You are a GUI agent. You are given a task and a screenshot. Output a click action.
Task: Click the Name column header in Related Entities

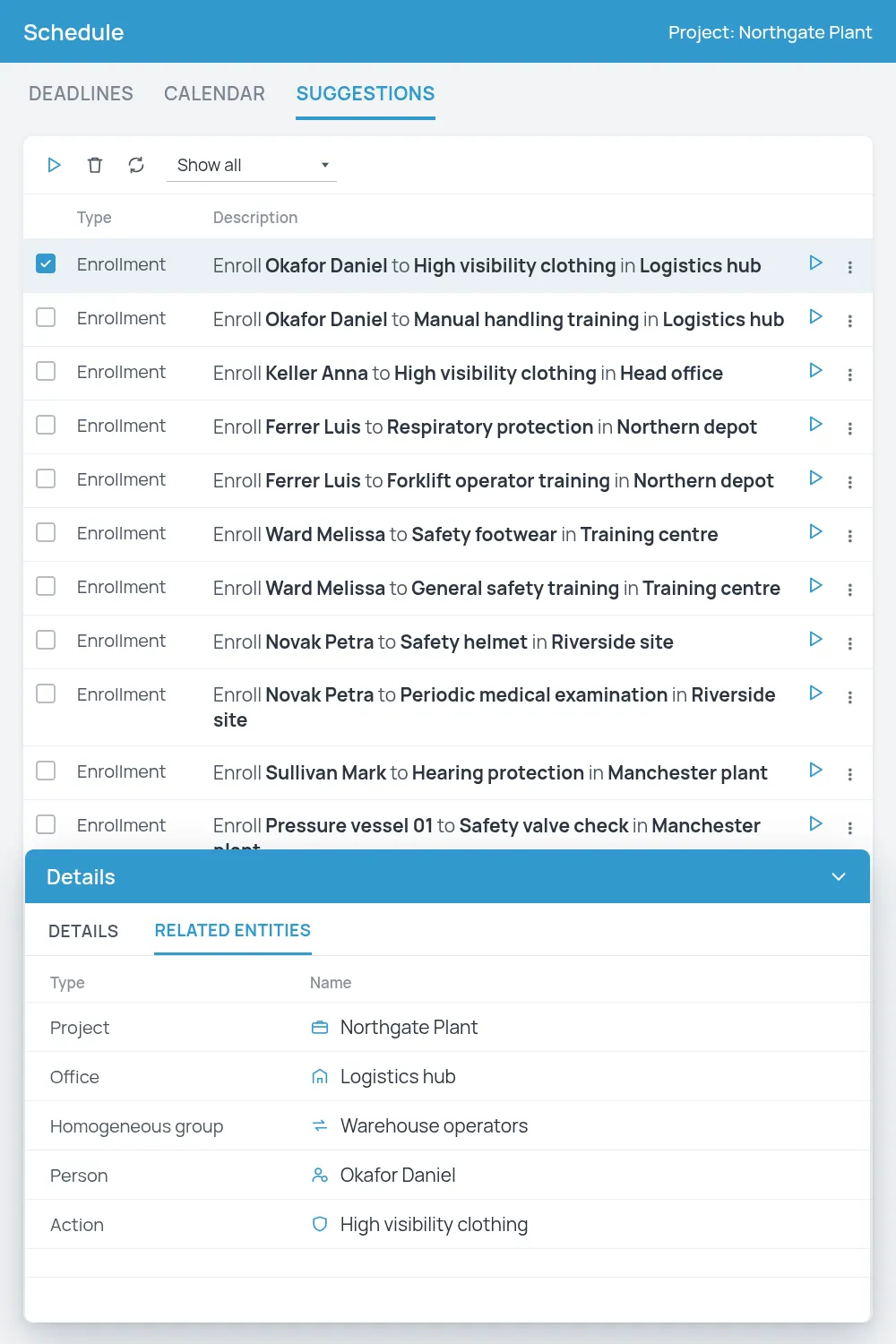click(331, 983)
